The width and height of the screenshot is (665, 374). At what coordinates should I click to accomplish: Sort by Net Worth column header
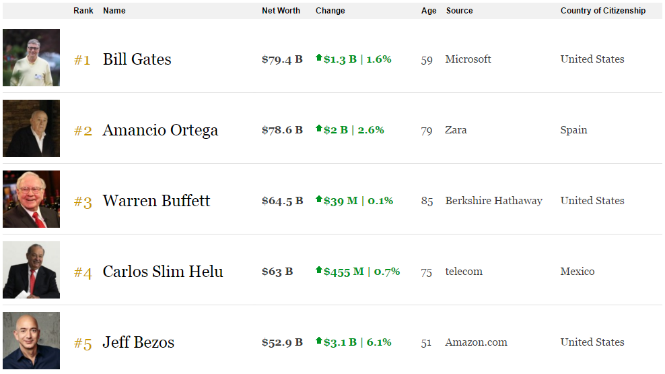281,11
